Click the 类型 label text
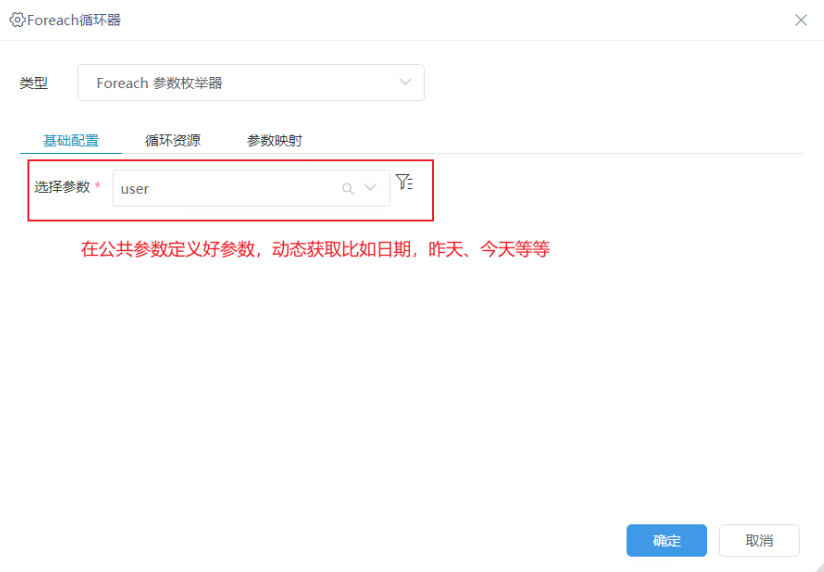 [34, 83]
